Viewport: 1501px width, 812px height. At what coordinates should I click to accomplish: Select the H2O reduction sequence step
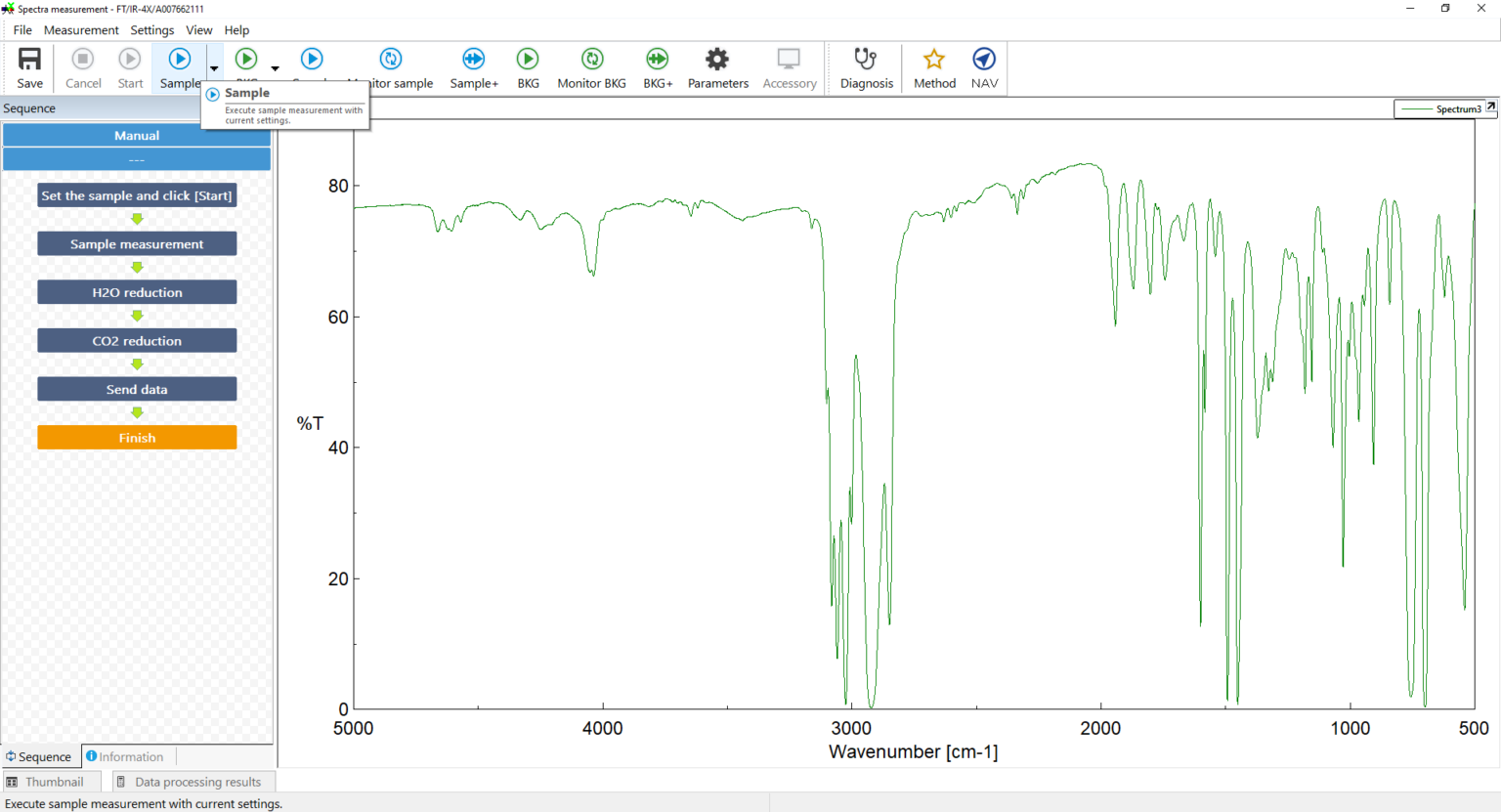point(136,291)
